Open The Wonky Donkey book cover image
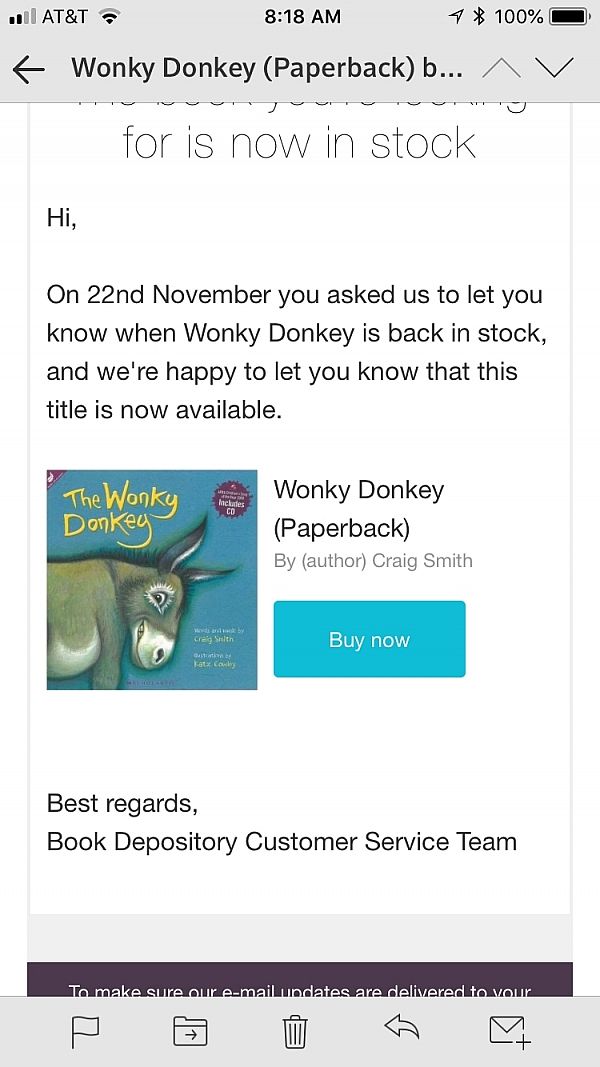The height and width of the screenshot is (1067, 600). [x=152, y=580]
